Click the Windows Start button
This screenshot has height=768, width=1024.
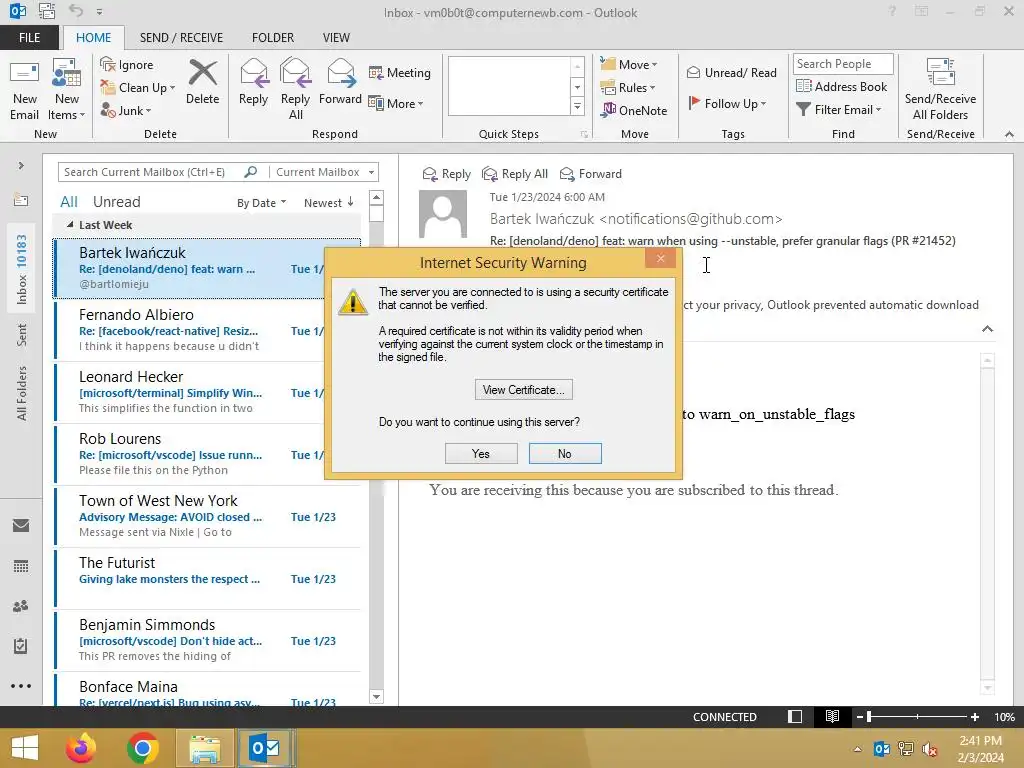click(25, 748)
